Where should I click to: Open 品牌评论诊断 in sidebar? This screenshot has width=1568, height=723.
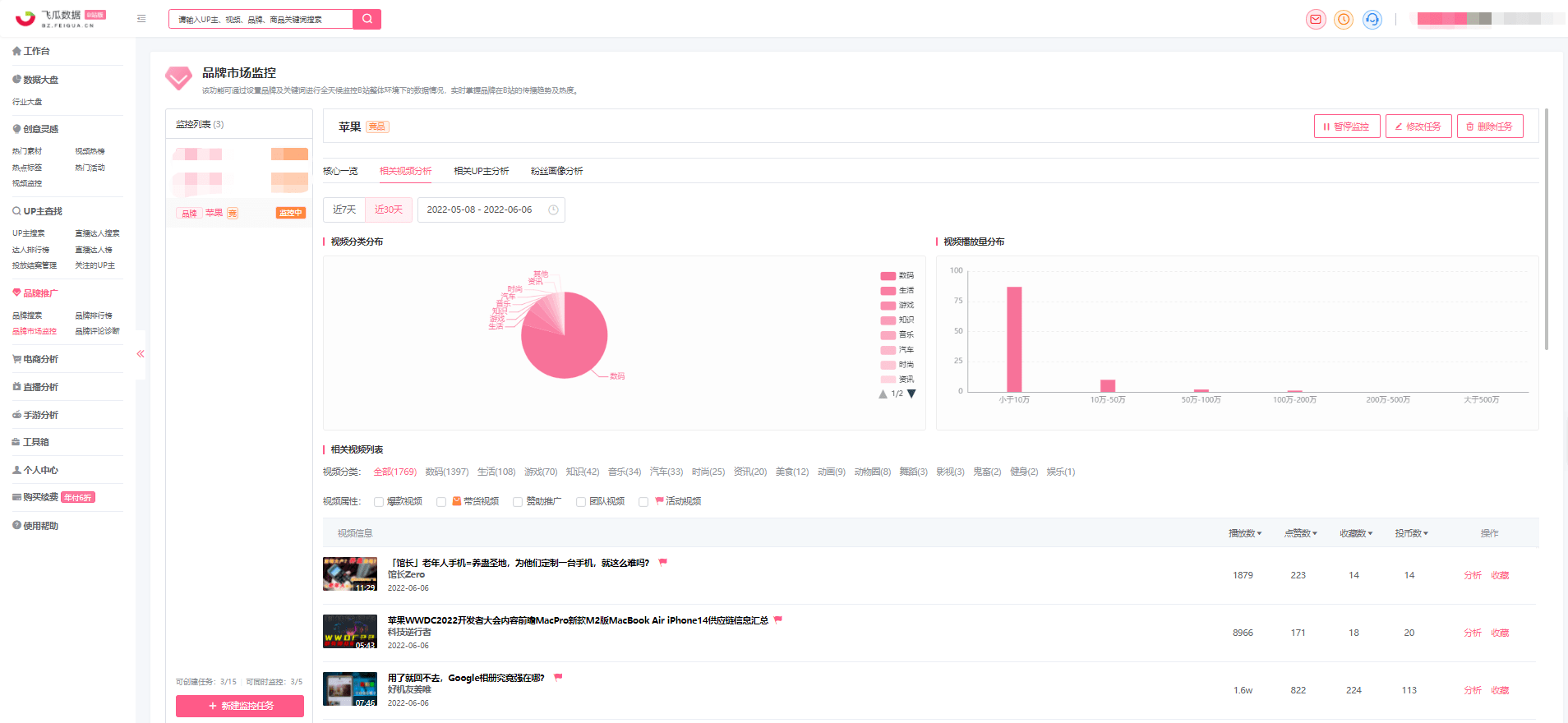(97, 332)
